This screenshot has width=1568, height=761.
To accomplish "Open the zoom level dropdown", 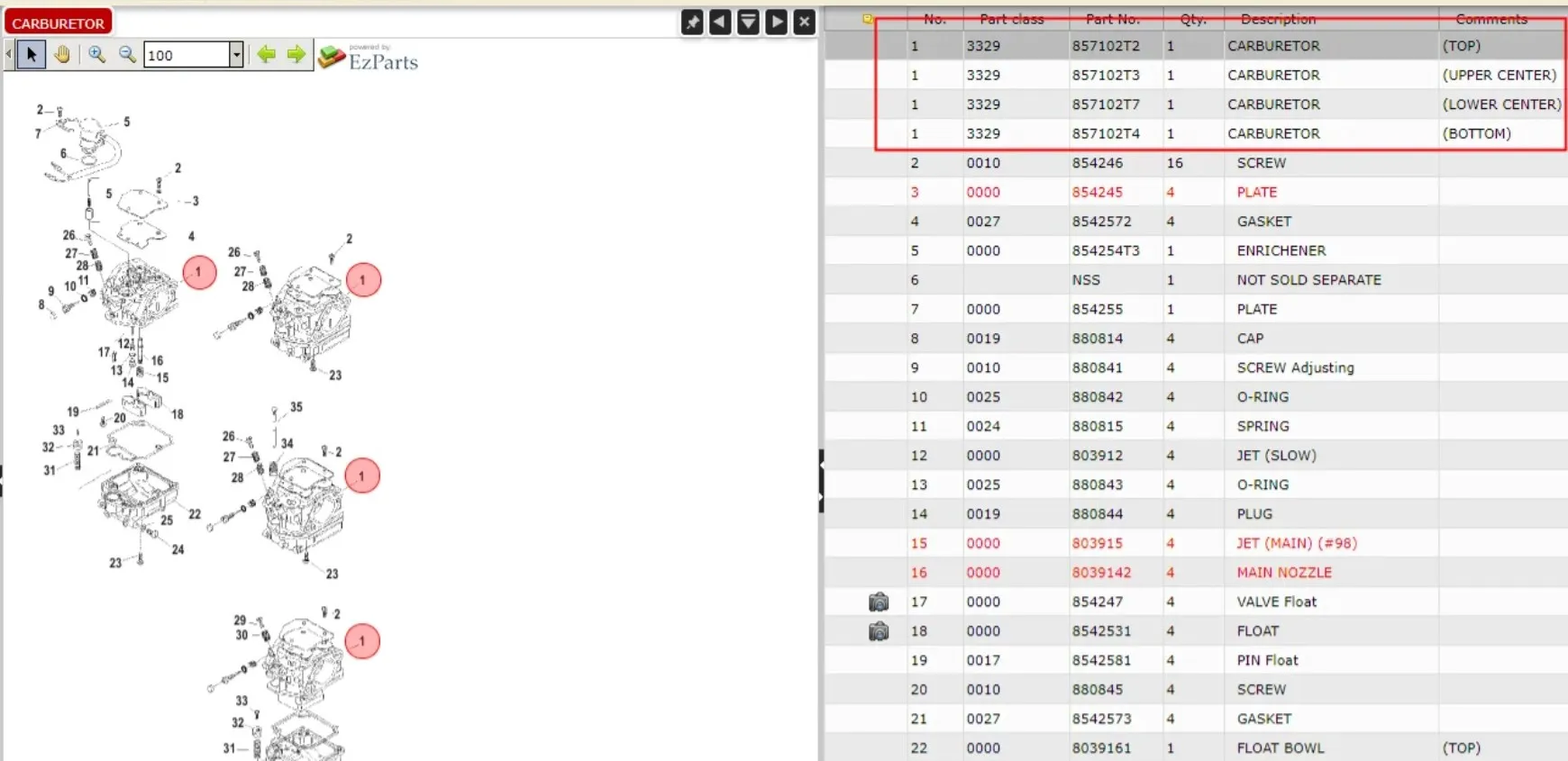I will point(236,55).
